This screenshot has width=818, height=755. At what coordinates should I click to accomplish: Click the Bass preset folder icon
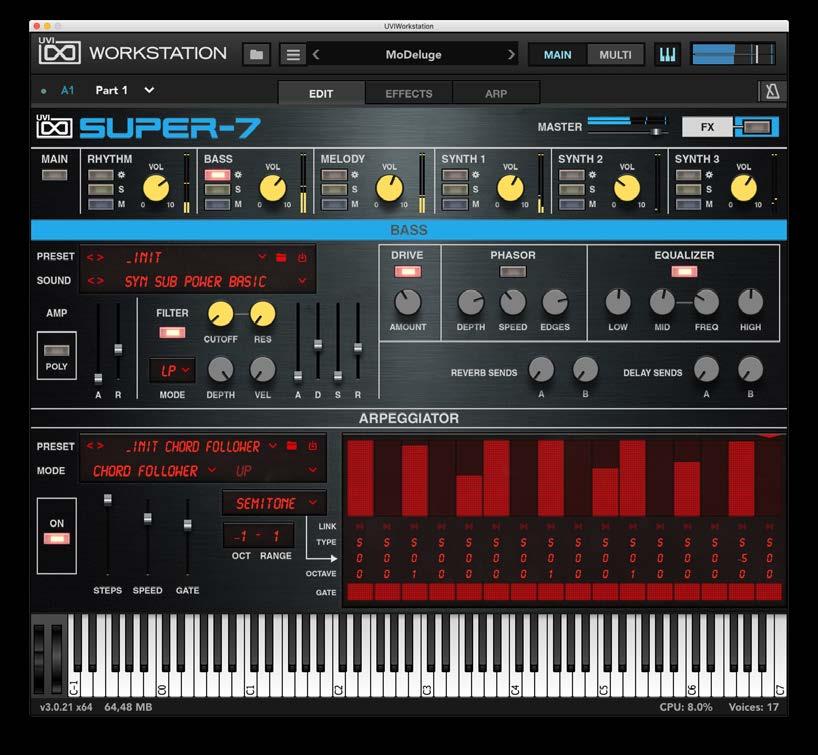[x=281, y=257]
